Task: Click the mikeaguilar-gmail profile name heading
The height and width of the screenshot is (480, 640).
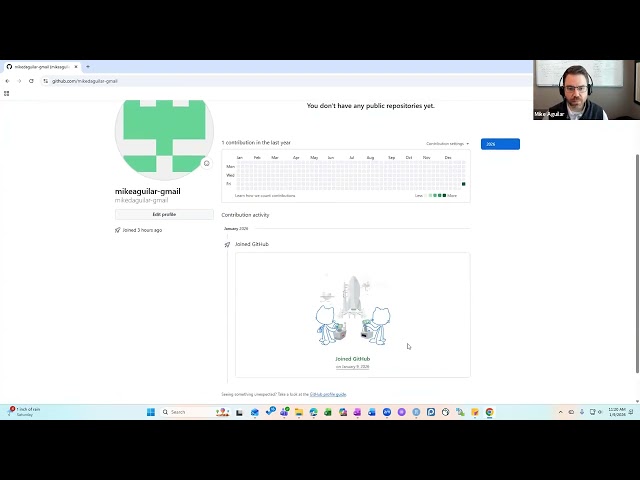Action: [x=148, y=191]
